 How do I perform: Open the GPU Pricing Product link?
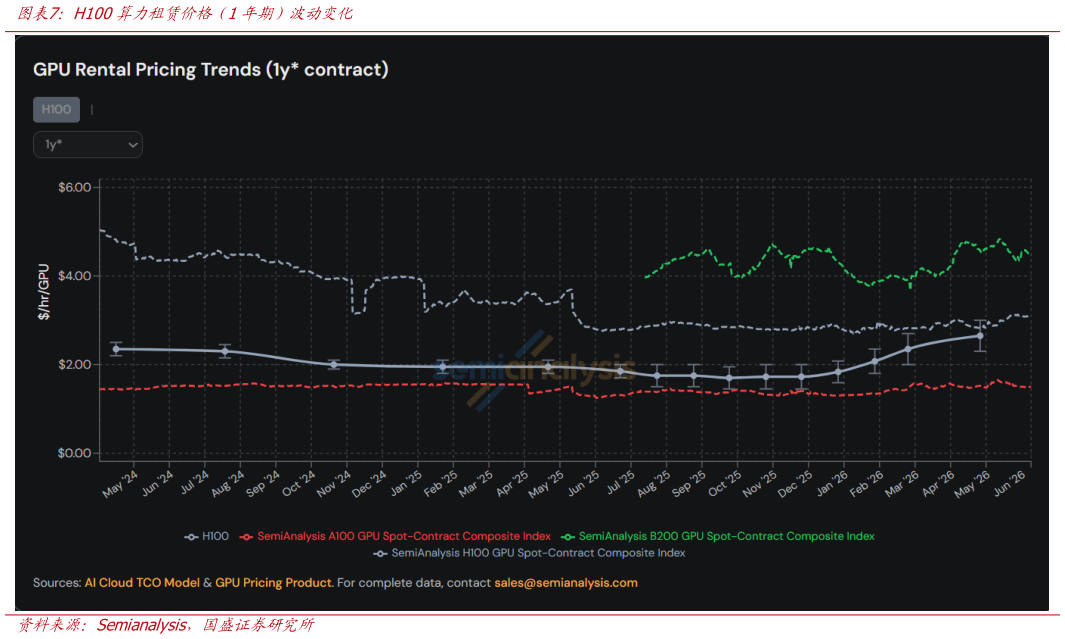(274, 583)
